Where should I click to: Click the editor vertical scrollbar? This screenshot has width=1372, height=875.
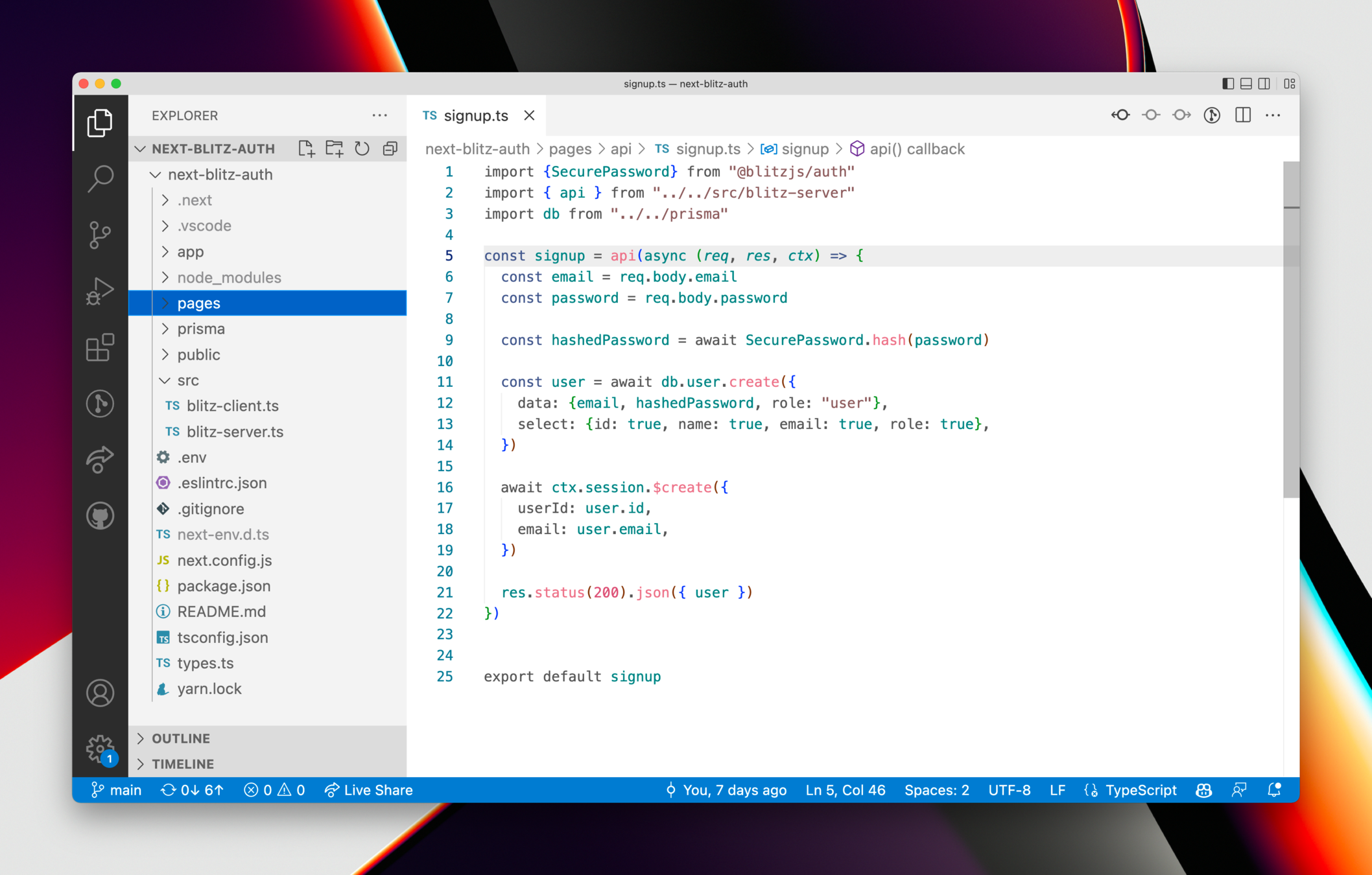point(1290,331)
